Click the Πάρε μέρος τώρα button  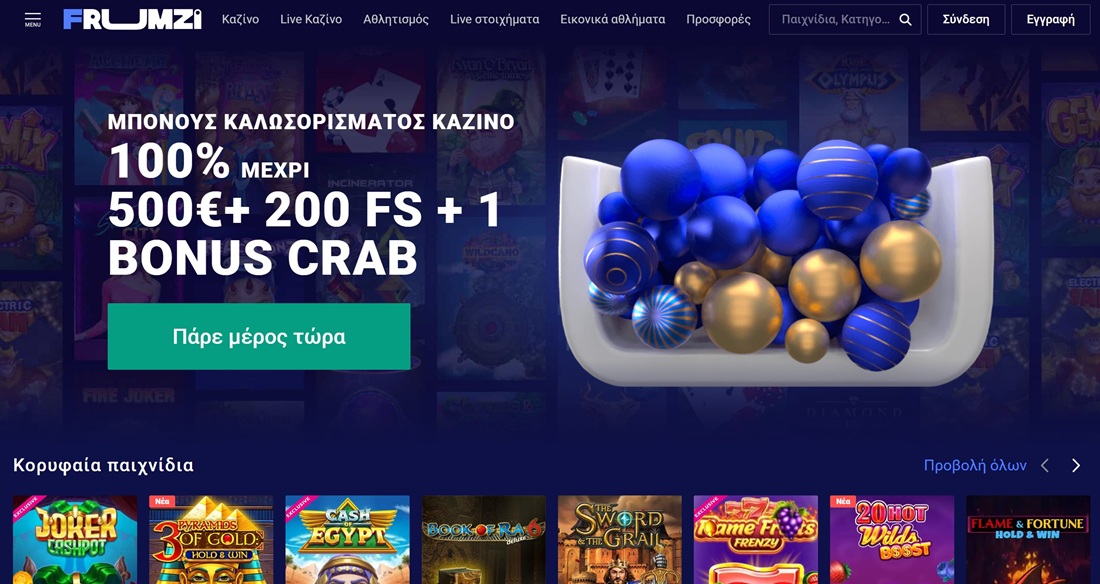tap(259, 336)
